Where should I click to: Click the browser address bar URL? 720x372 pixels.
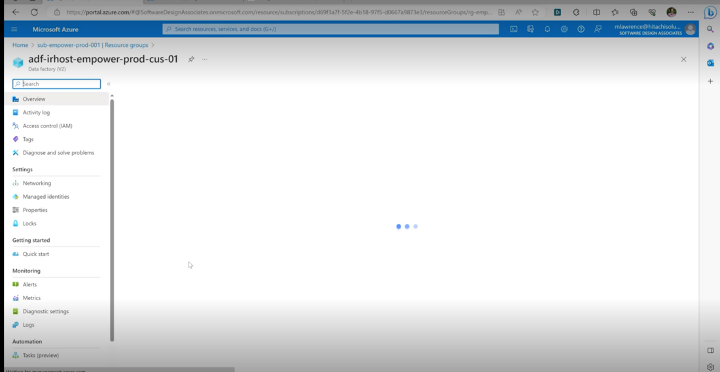click(x=279, y=12)
